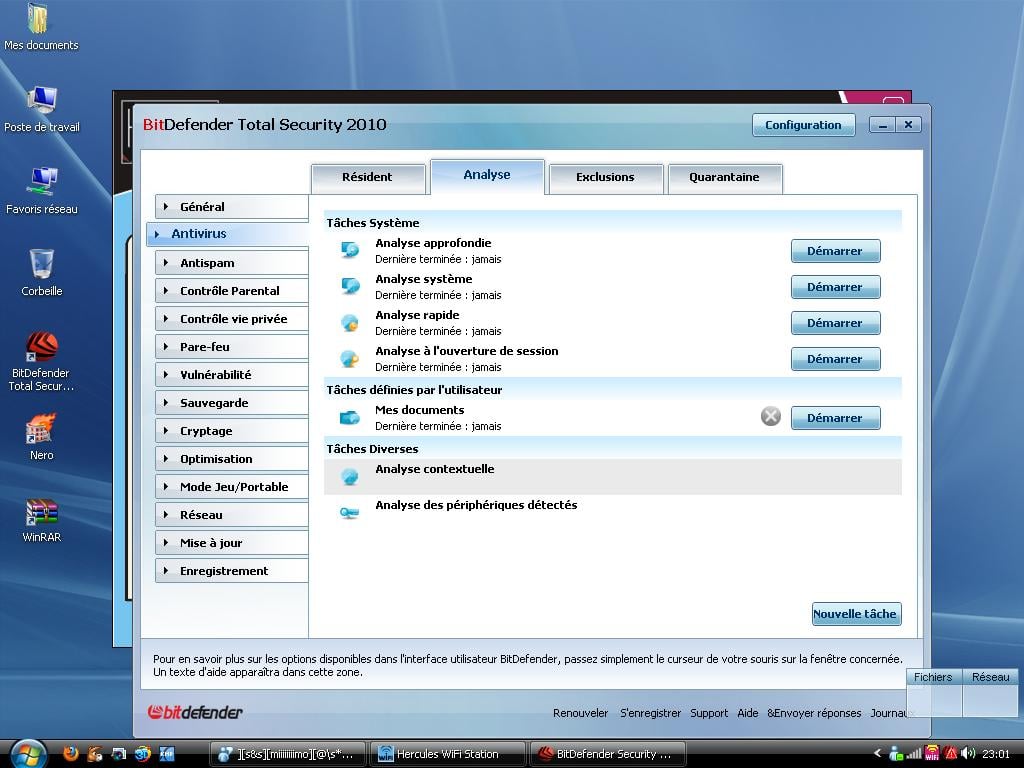Click the taskbar clock showing 23:01
The width and height of the screenshot is (1024, 768).
996,754
